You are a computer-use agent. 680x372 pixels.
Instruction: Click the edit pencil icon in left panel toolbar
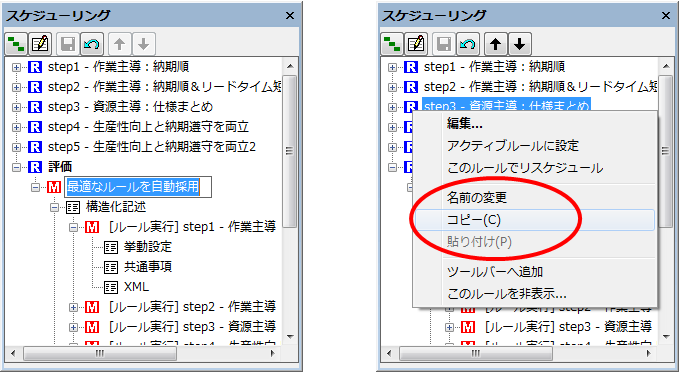(40, 44)
